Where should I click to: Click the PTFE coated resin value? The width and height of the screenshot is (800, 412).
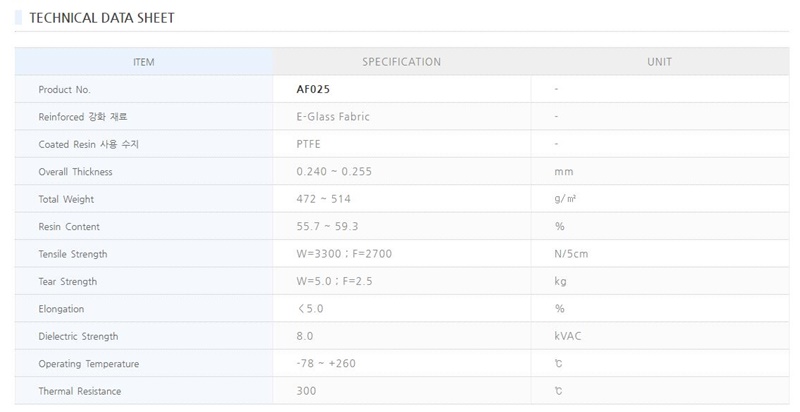pos(308,144)
